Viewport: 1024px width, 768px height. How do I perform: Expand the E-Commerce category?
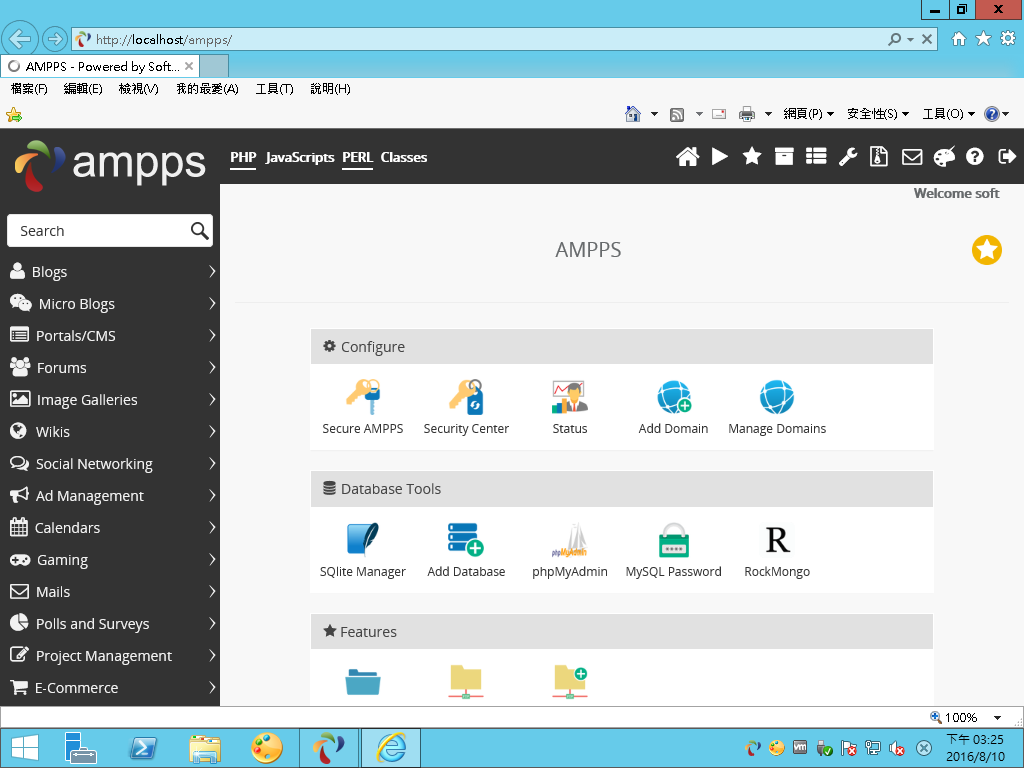click(110, 688)
